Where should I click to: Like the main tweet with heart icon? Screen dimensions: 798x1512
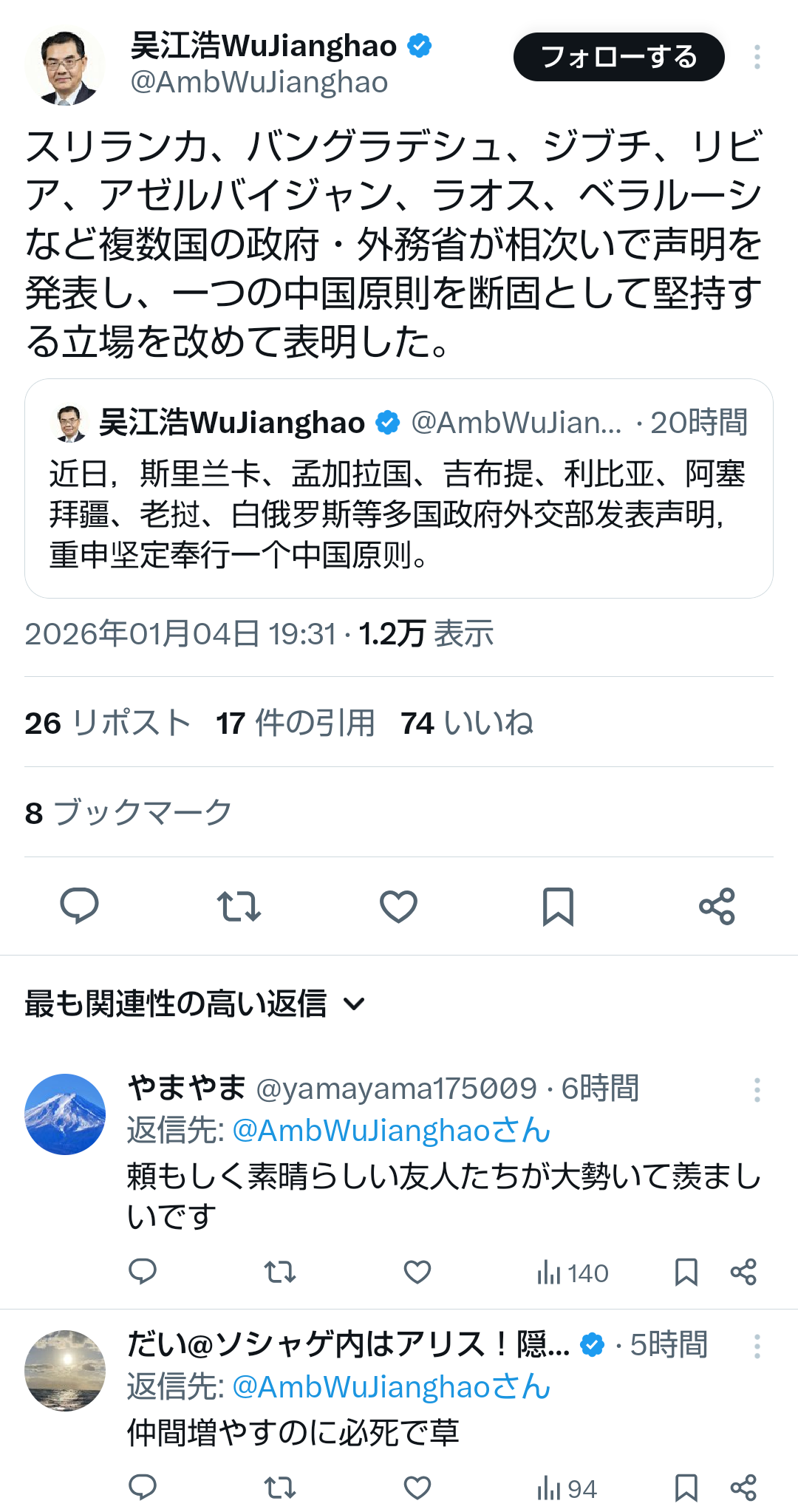coord(398,906)
